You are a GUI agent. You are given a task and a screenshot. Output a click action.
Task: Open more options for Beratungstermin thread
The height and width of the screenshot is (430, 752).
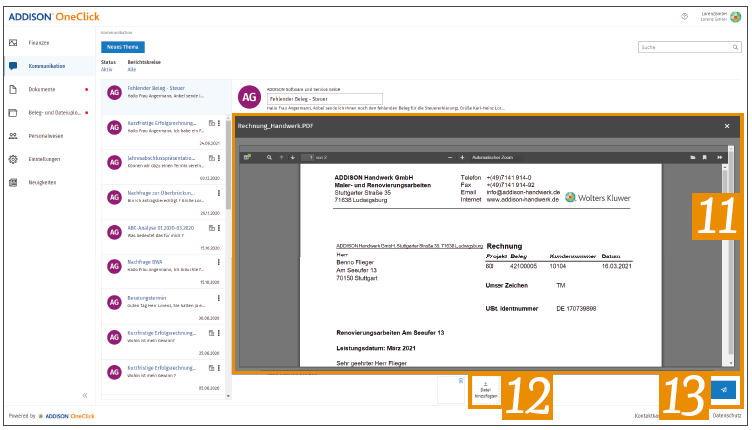pos(219,298)
